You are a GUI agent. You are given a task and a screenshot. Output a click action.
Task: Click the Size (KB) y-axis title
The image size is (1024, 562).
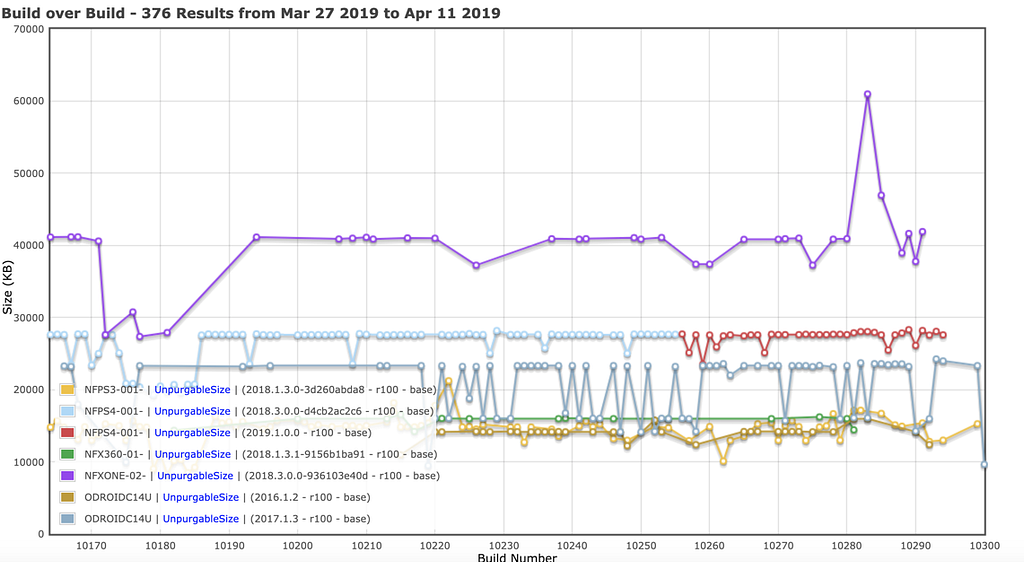8,287
